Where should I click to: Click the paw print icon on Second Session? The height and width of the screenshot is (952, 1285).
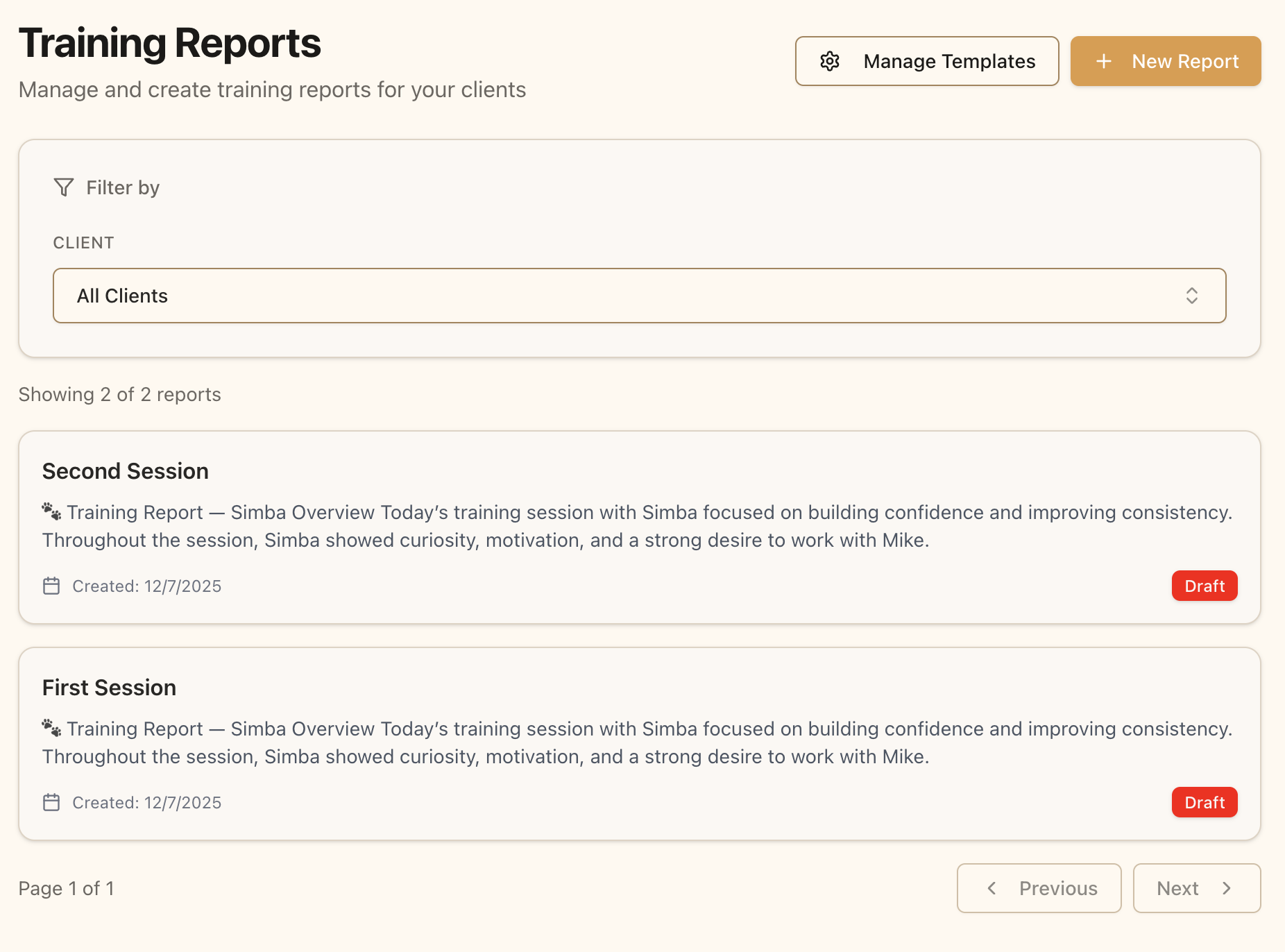pos(51,512)
